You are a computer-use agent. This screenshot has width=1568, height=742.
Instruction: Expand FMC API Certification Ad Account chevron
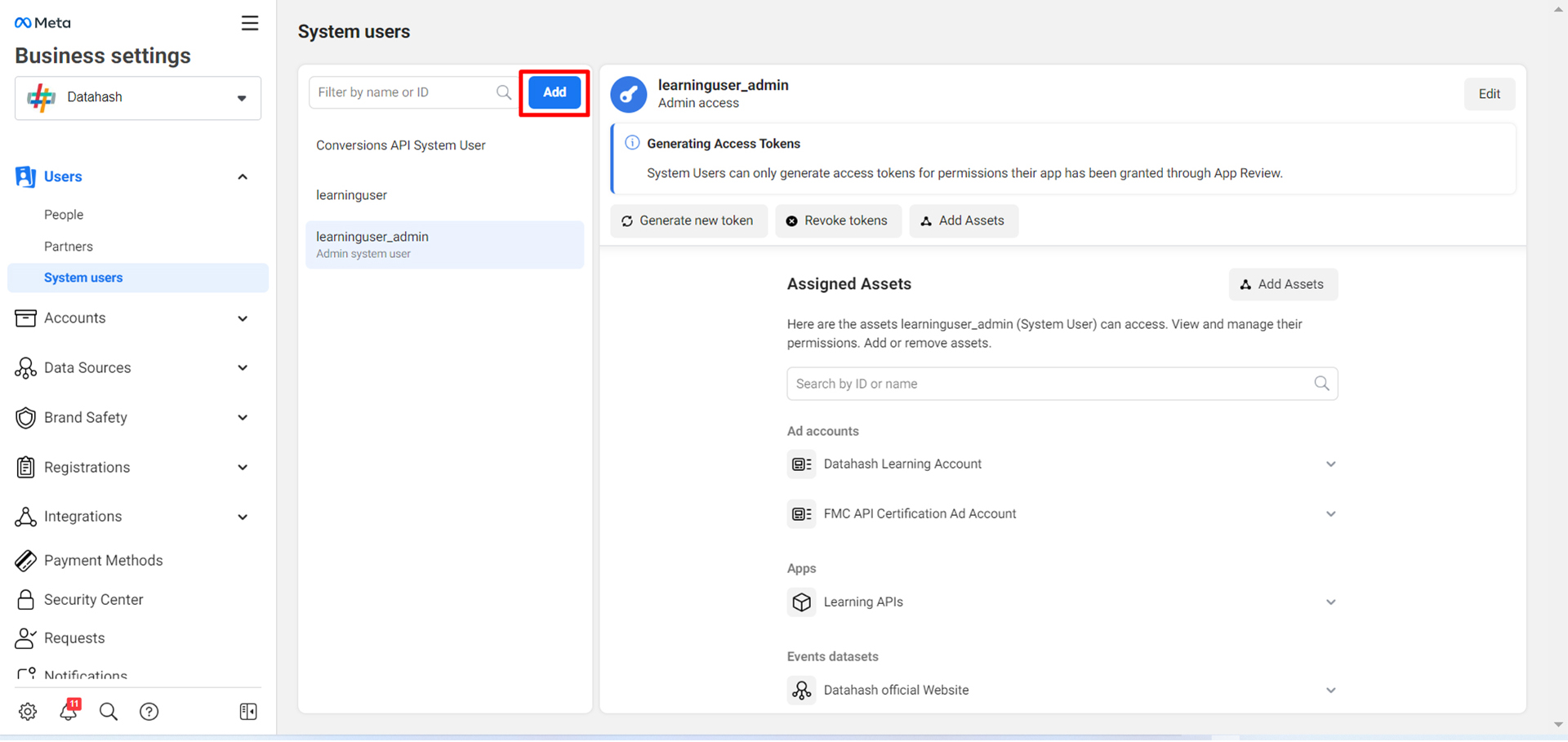(1330, 514)
